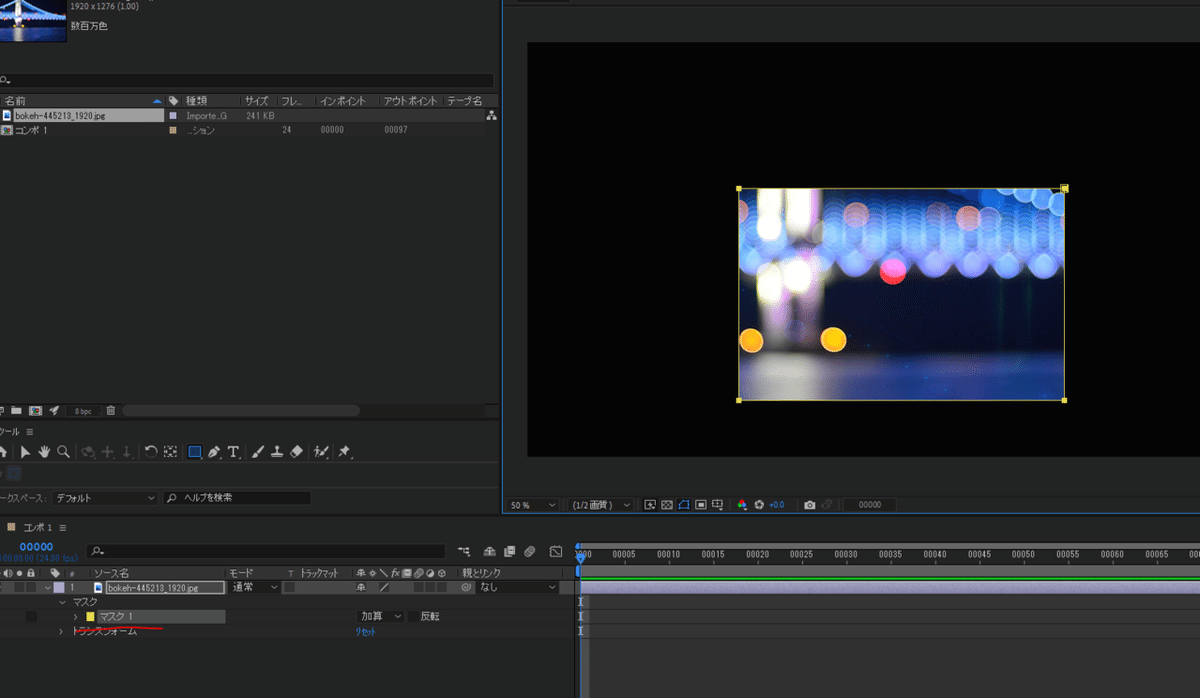Select the Hand tool
1200x698 pixels.
(45, 452)
